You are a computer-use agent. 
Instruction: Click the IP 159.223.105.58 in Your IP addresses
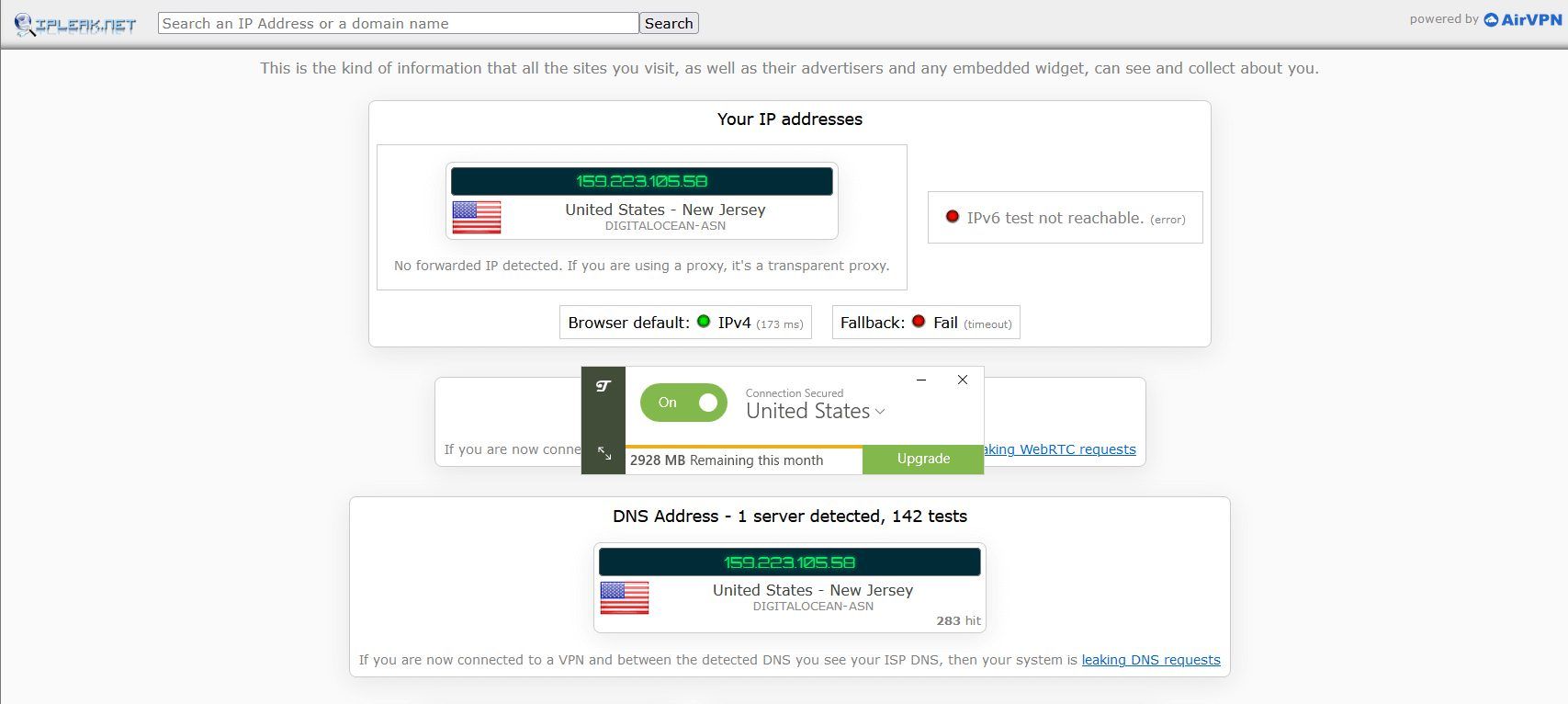[x=641, y=181]
